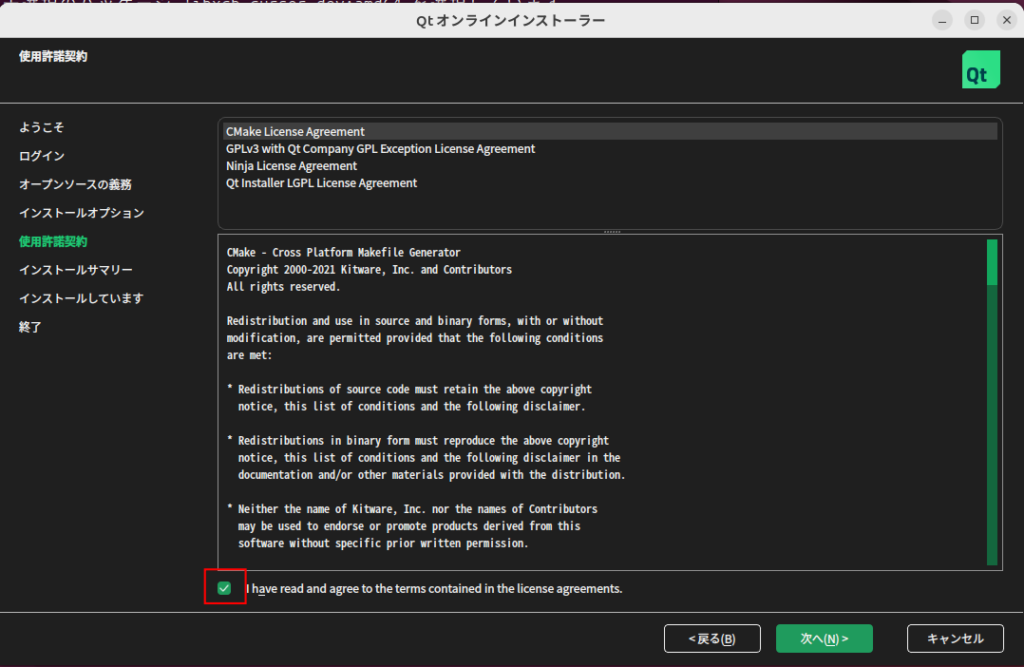This screenshot has width=1024, height=667.
Task: Select the ログイン step in sidebar
Action: tap(41, 156)
